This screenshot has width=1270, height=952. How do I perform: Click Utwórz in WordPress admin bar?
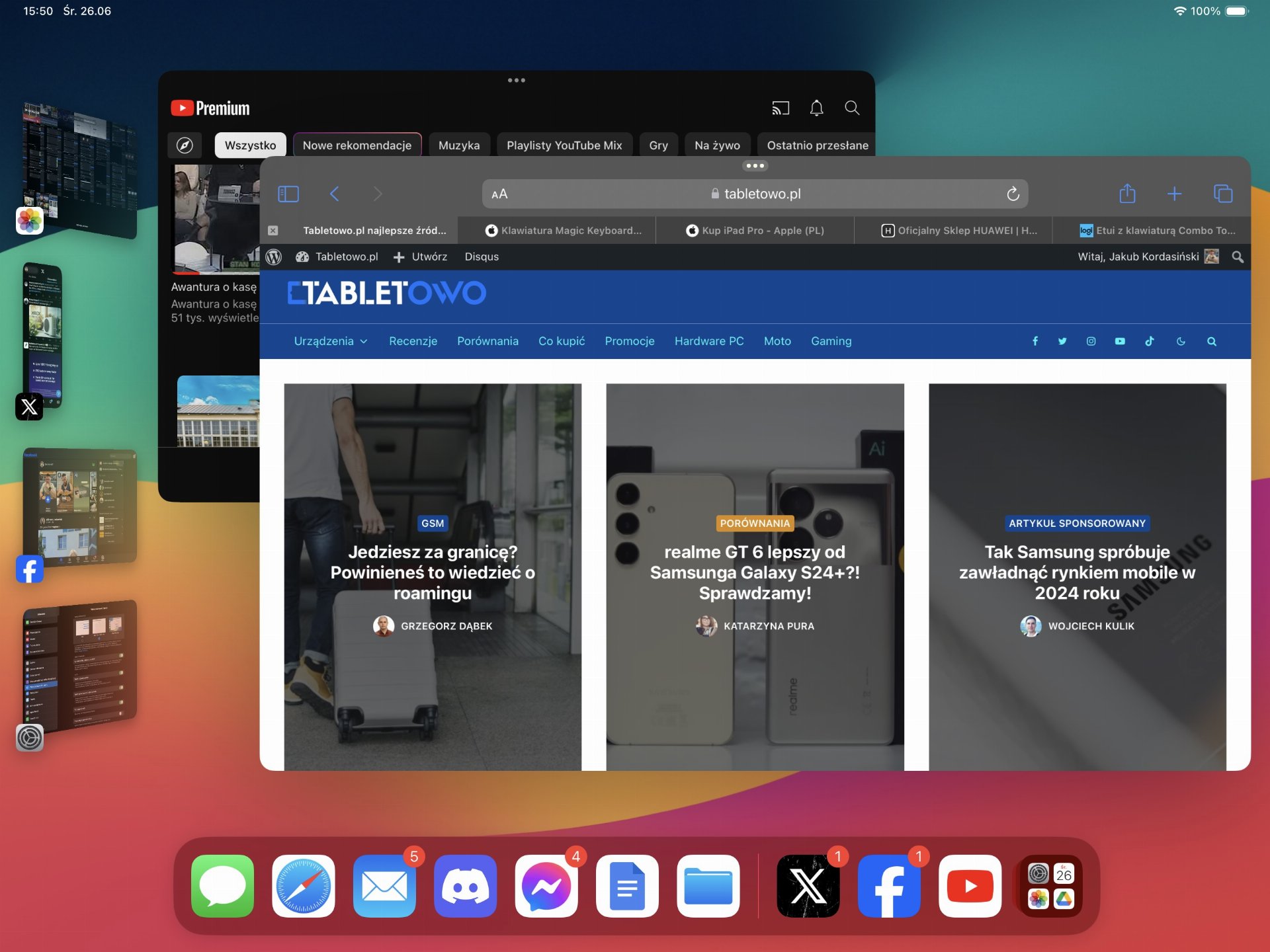pos(420,257)
